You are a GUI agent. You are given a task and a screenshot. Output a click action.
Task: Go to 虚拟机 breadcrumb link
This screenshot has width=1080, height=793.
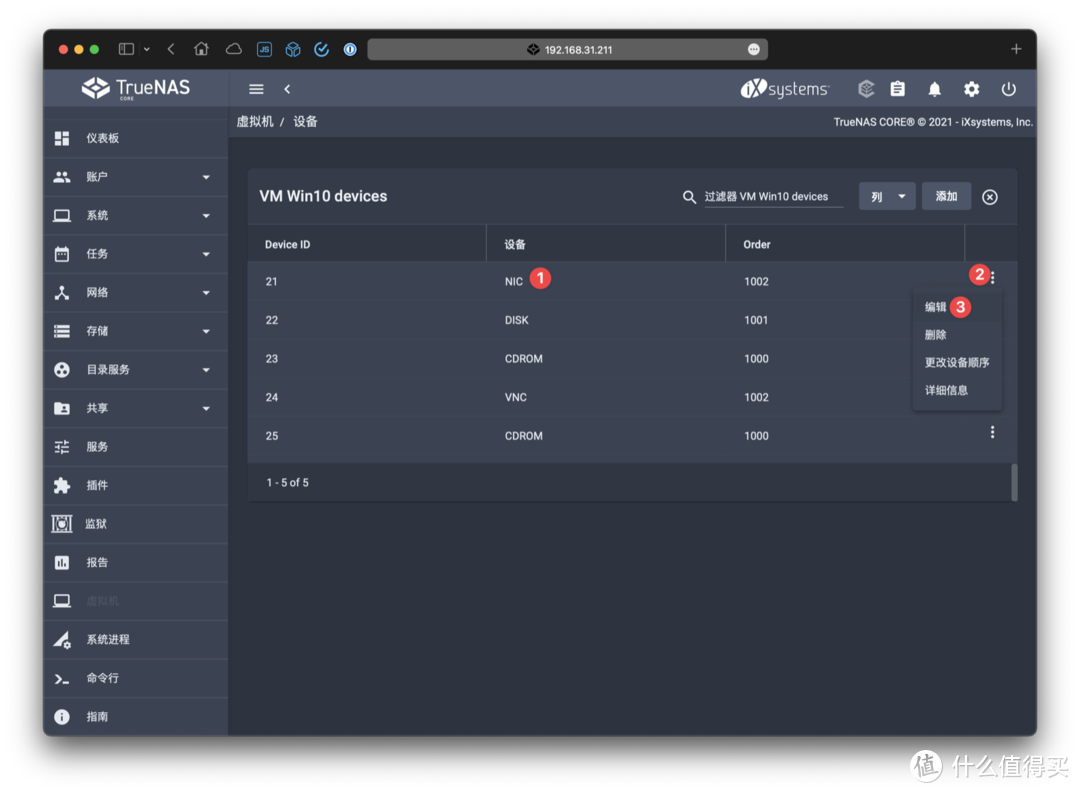point(256,122)
